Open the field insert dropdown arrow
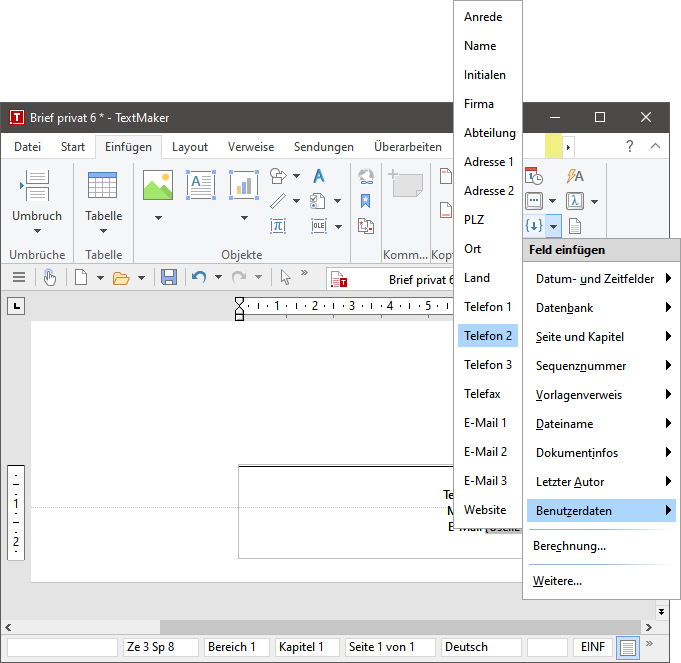681x663 pixels. (x=553, y=226)
